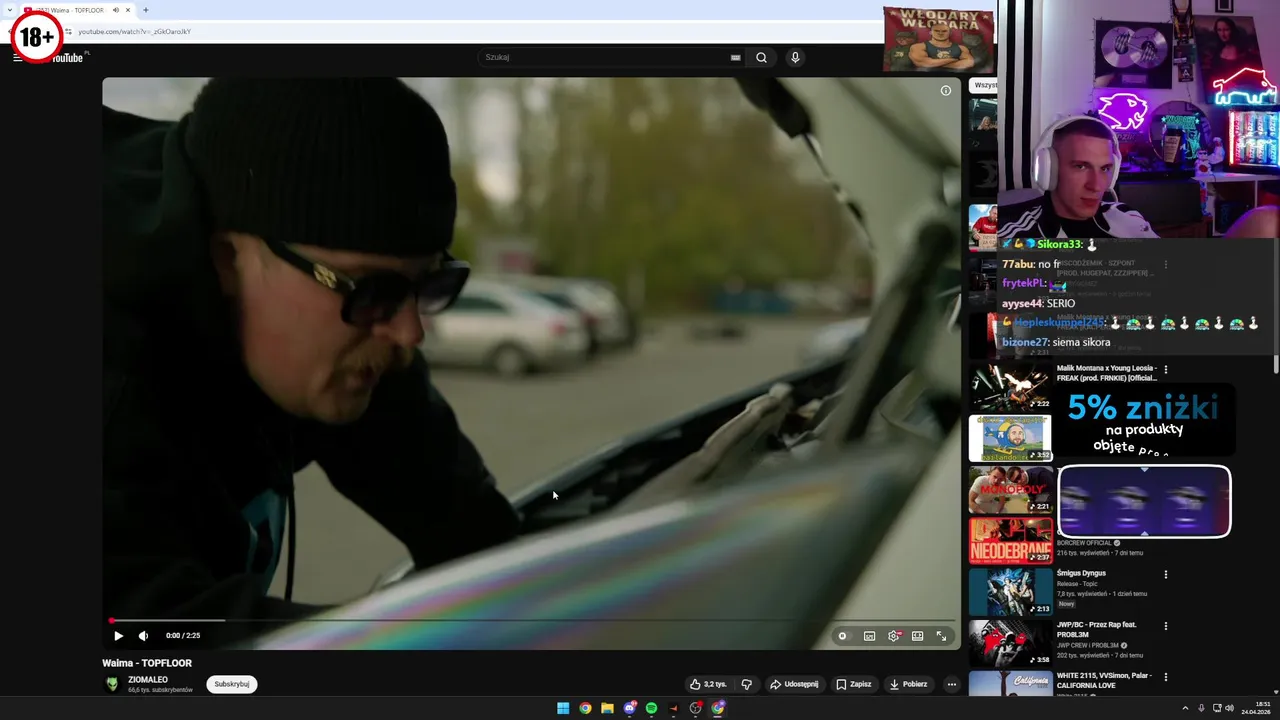This screenshot has height=720, width=1280.
Task: Open options for JWP/BC Przez Rap
Action: click(1165, 625)
